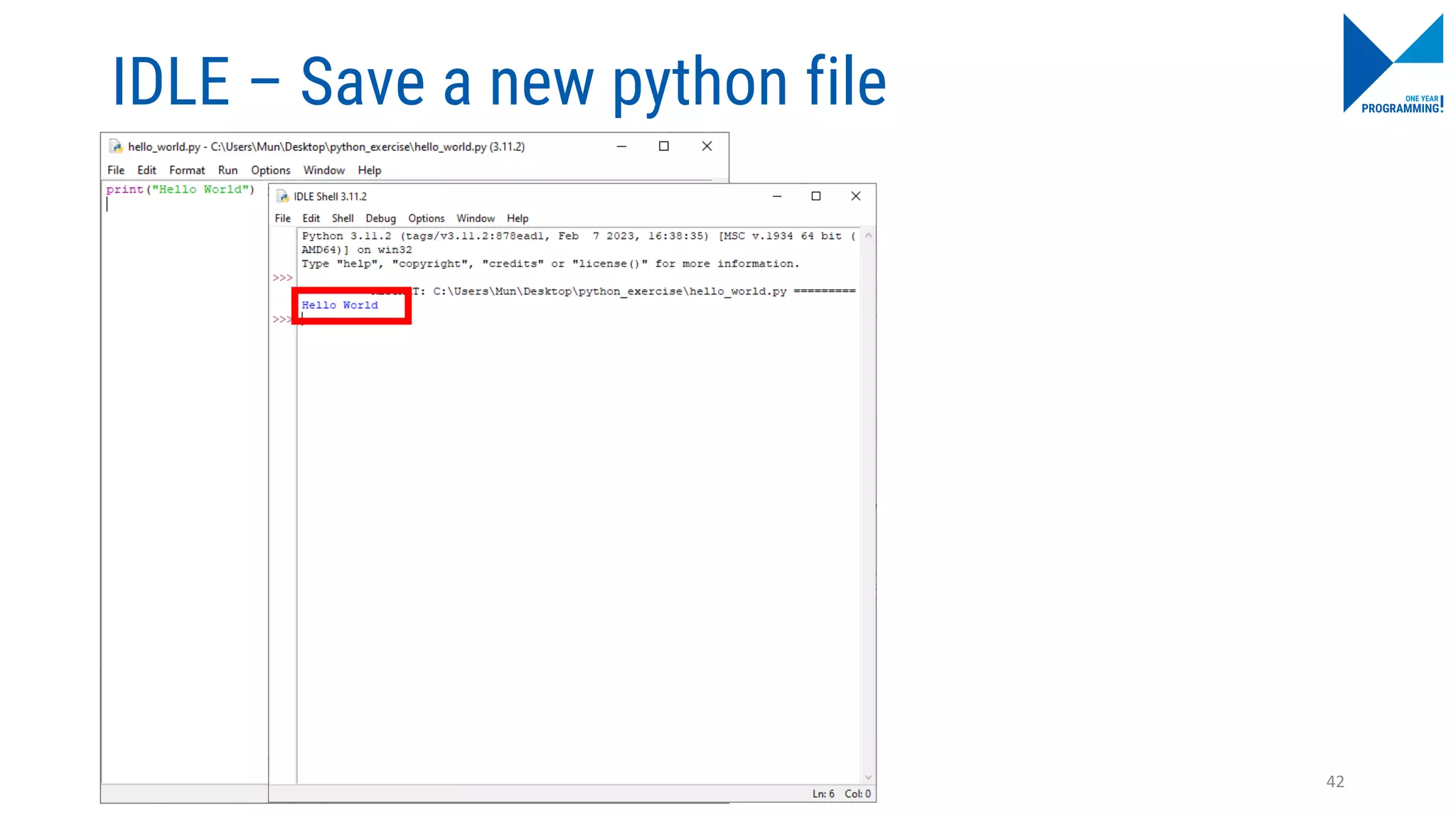The height and width of the screenshot is (819, 1456).
Task: Open the Run menu in the editor
Action: (x=227, y=170)
